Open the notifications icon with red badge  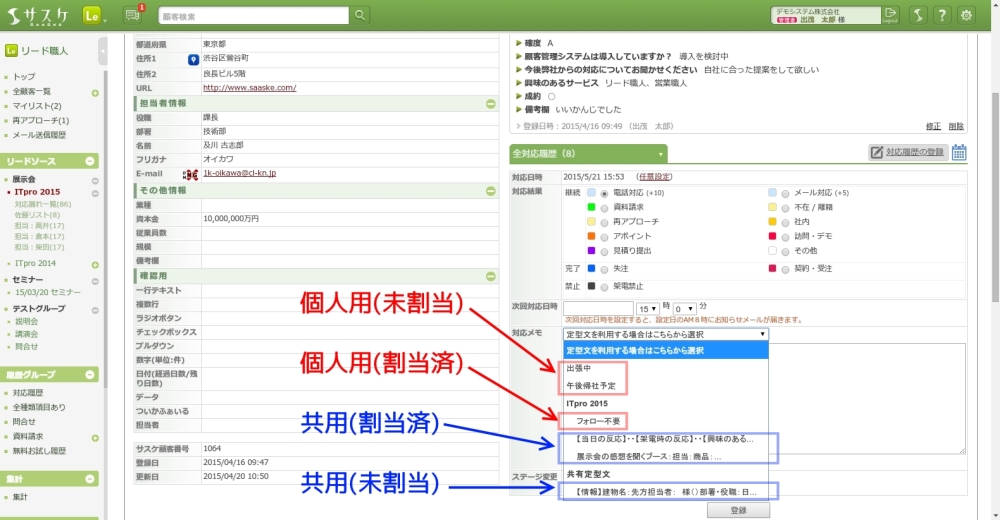tap(132, 15)
